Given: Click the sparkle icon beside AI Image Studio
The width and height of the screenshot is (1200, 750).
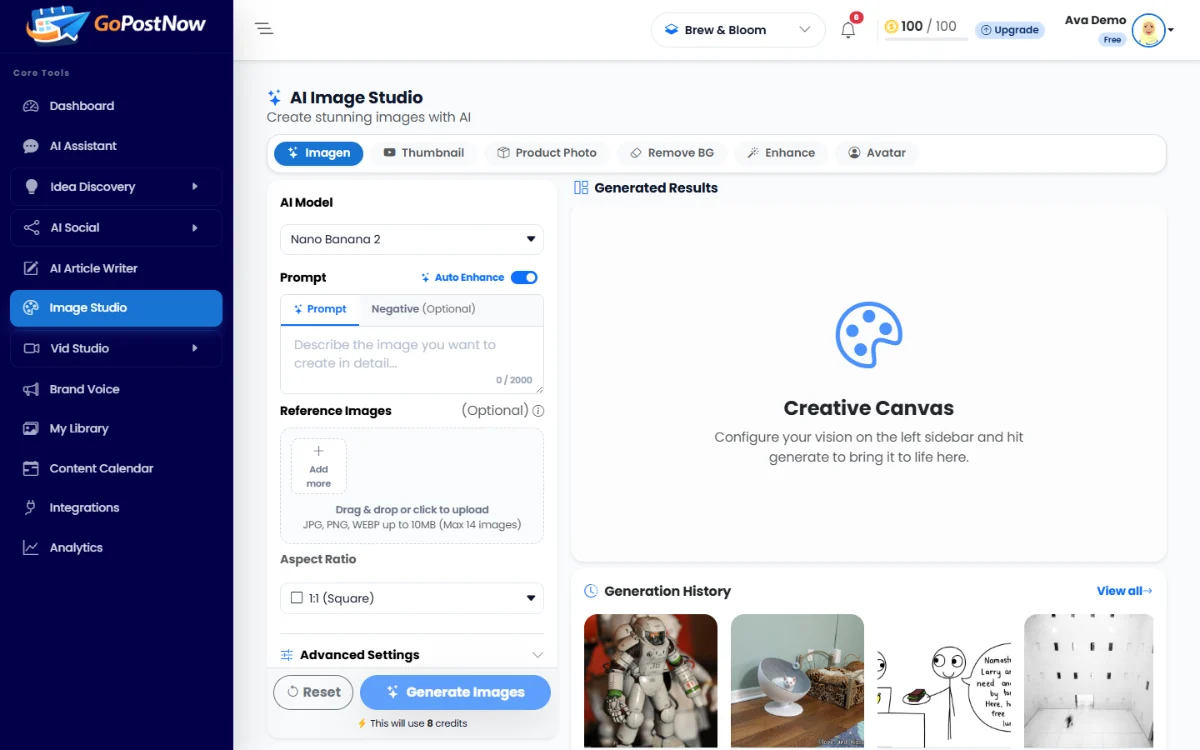Looking at the screenshot, I should (x=274, y=98).
